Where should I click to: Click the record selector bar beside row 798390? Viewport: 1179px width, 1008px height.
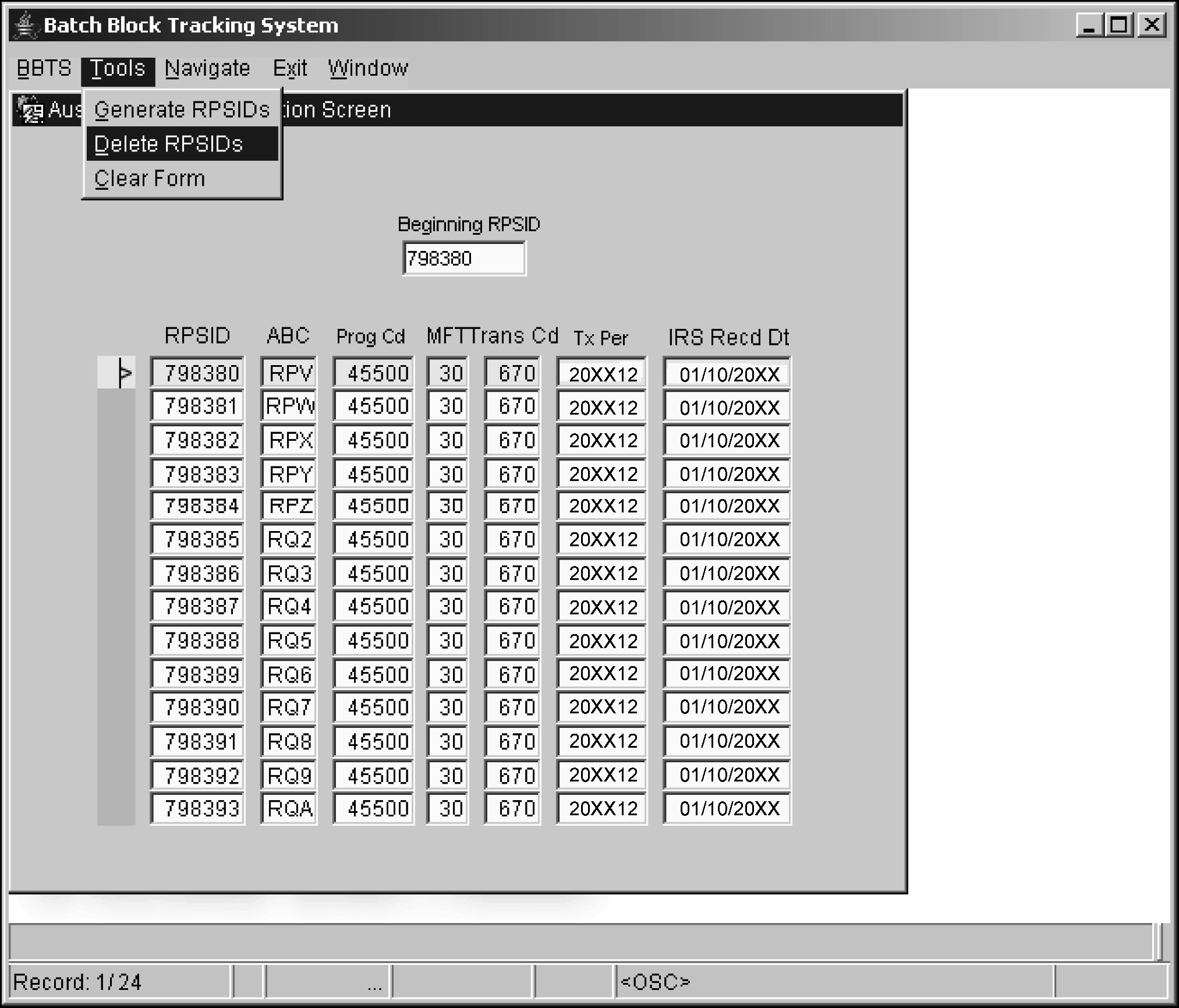(x=116, y=707)
